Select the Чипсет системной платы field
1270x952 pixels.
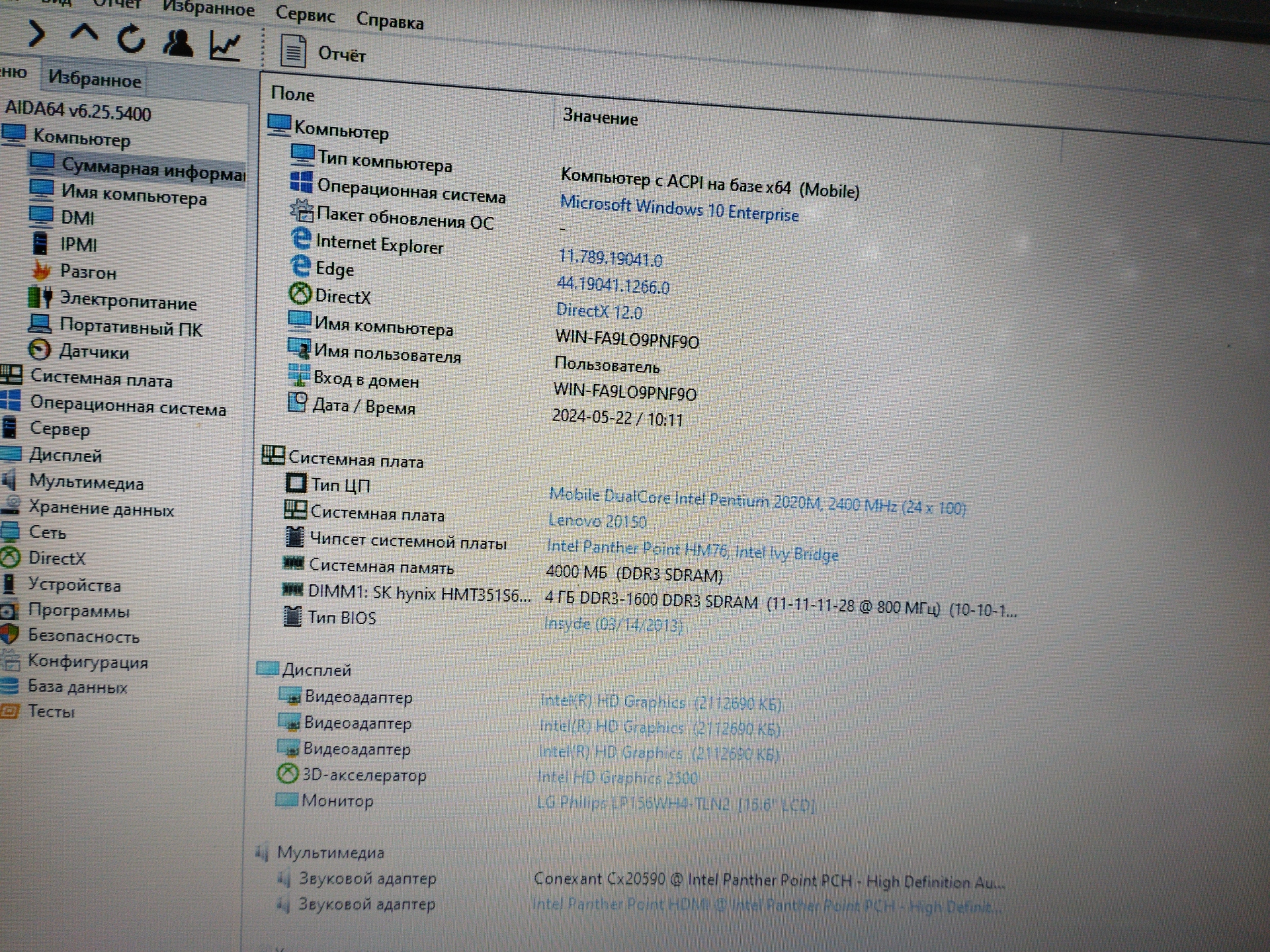(396, 540)
